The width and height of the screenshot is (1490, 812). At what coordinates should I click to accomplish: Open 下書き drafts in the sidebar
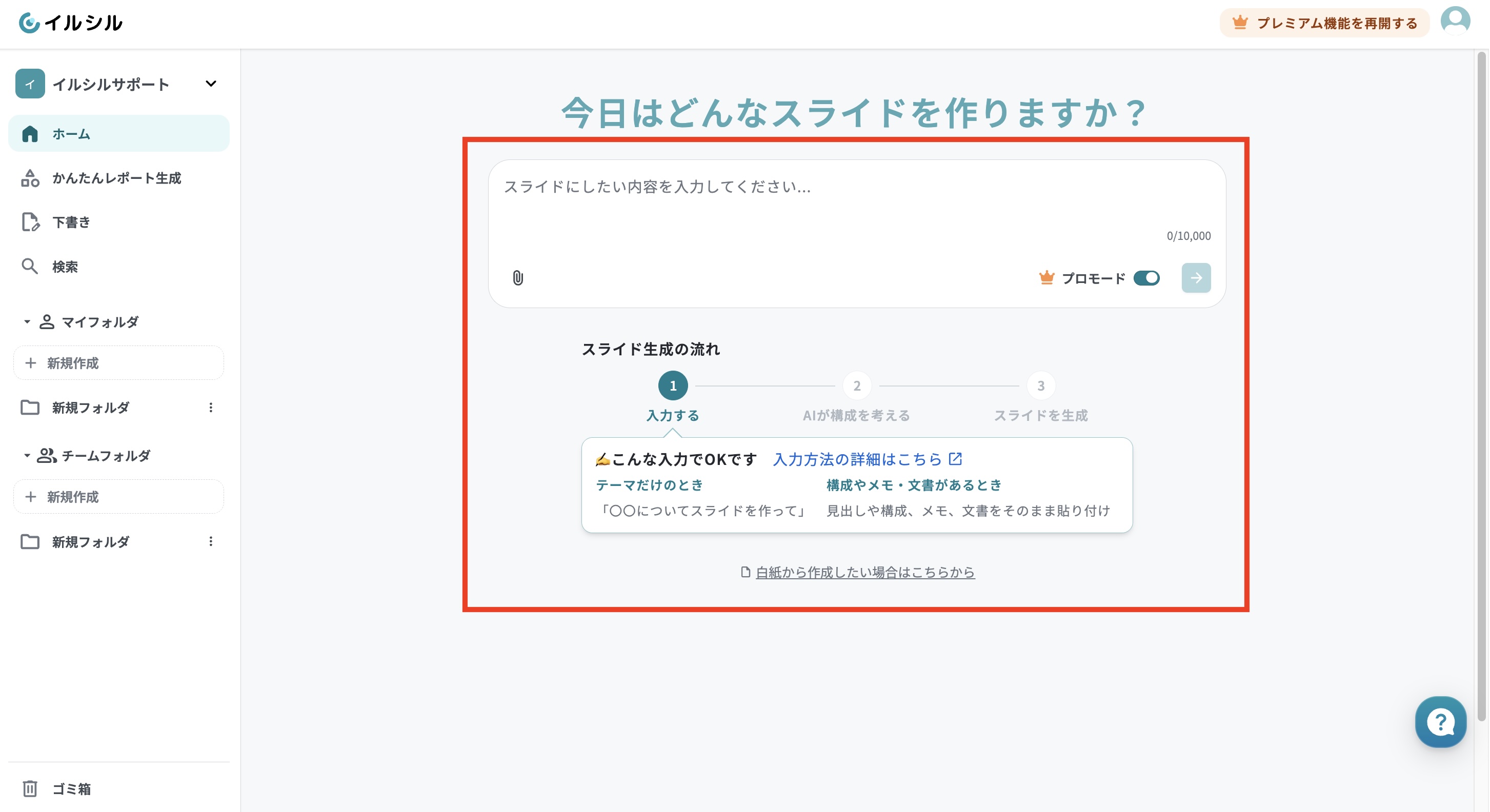click(x=118, y=222)
